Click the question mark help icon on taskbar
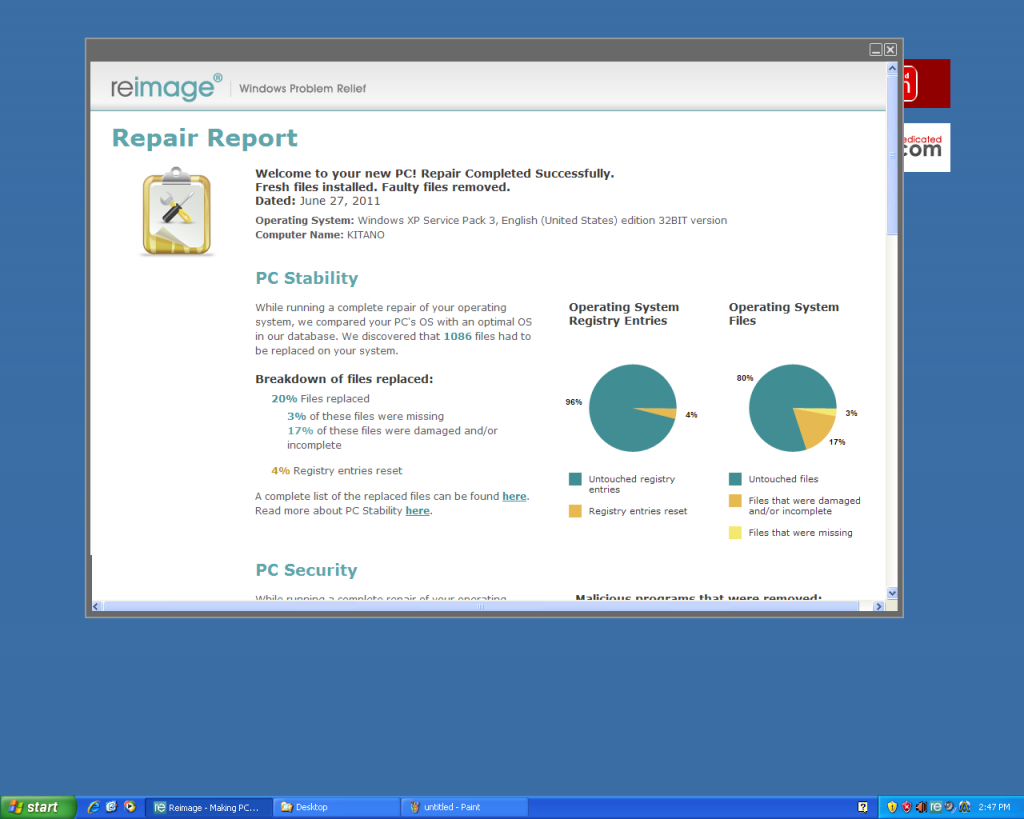The width and height of the screenshot is (1024, 819). (863, 807)
